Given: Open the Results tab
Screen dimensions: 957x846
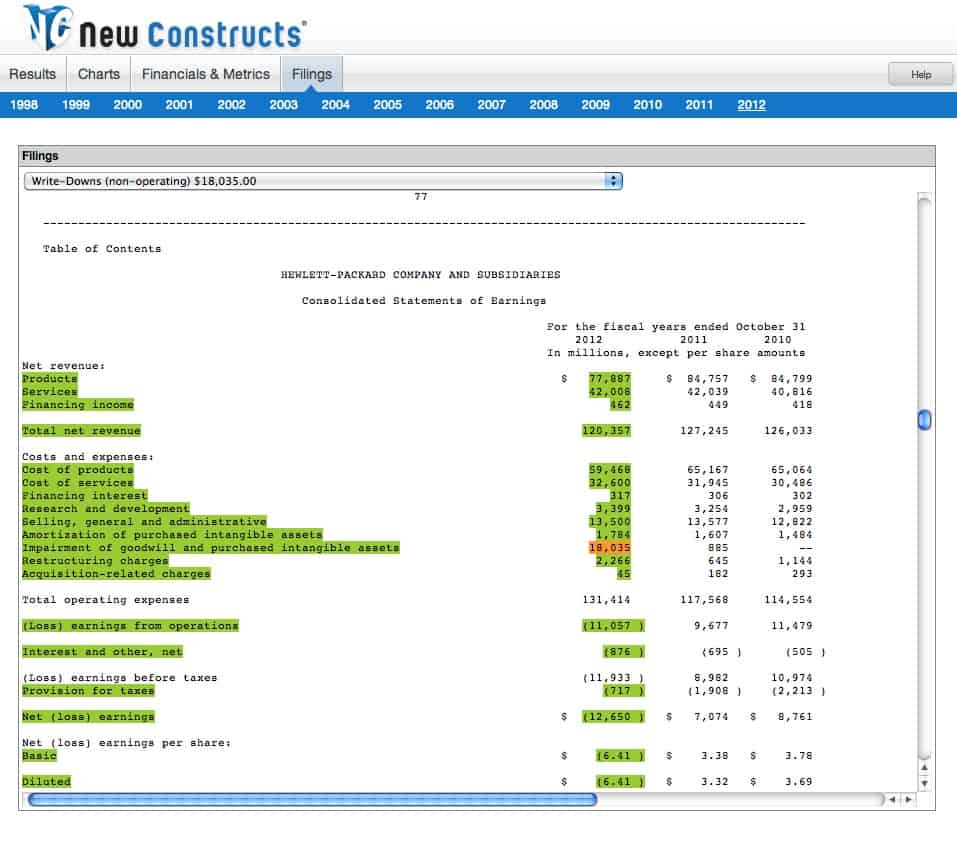Looking at the screenshot, I should click(x=32, y=74).
